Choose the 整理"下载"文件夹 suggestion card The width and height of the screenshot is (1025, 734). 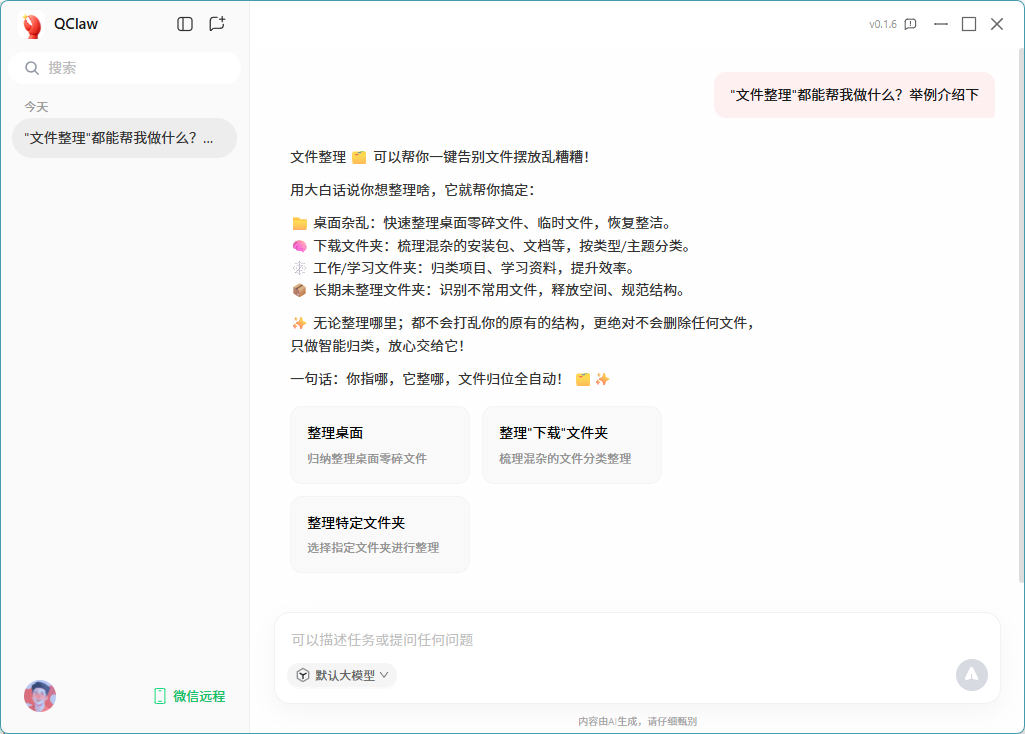(571, 444)
